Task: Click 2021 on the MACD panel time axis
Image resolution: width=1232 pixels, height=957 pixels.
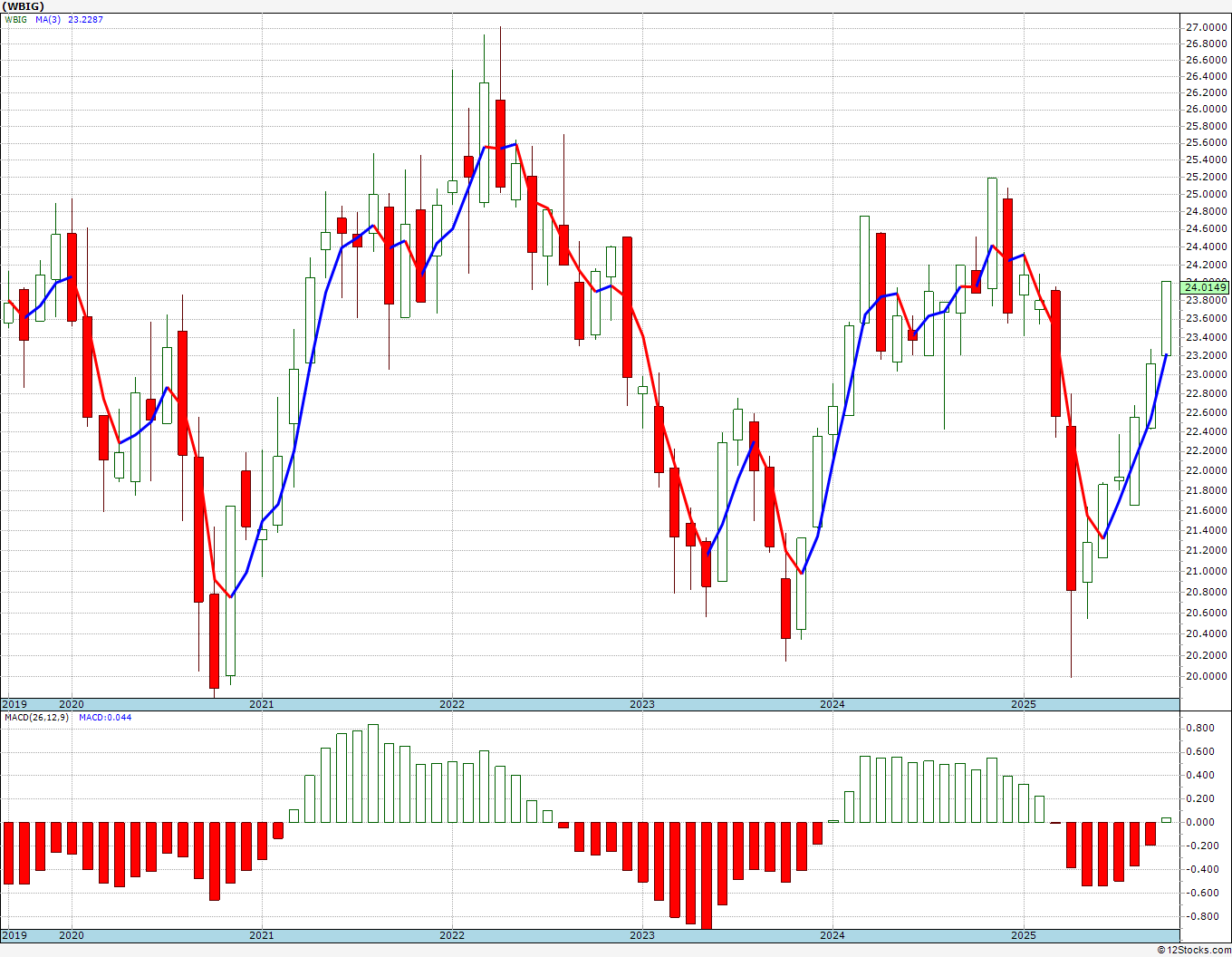Action: (262, 935)
